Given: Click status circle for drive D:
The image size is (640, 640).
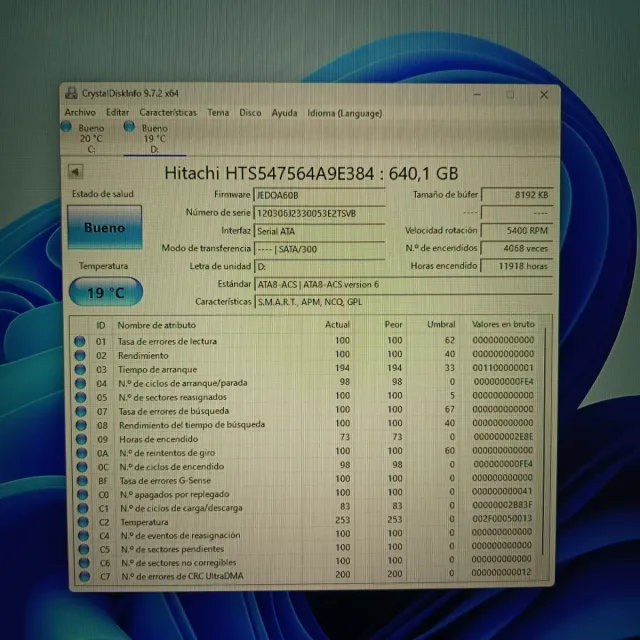Looking at the screenshot, I should coord(128,128).
